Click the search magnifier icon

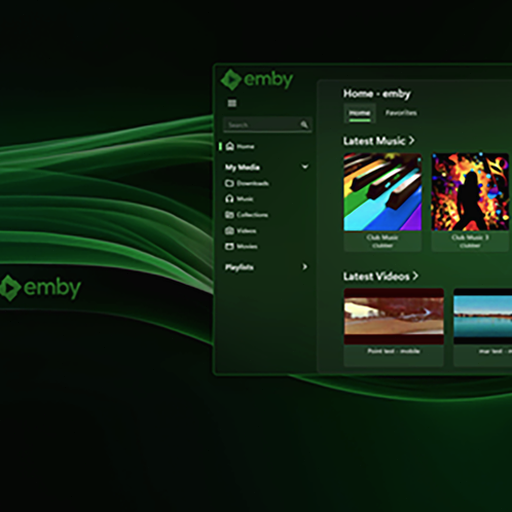[304, 125]
